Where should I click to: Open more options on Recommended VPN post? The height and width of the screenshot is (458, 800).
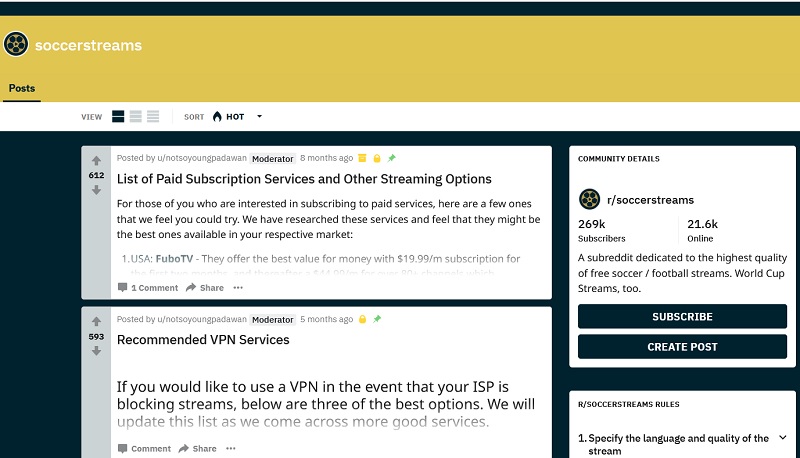tap(231, 448)
